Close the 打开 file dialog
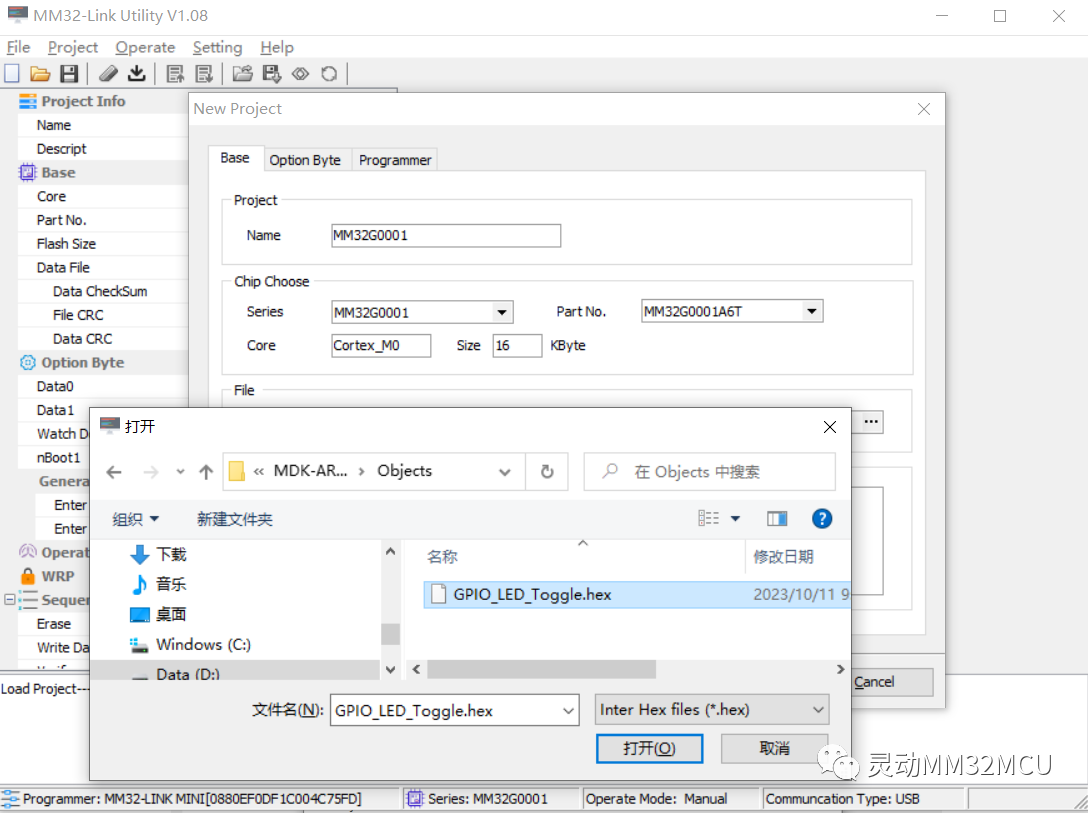1088x813 pixels. [829, 427]
